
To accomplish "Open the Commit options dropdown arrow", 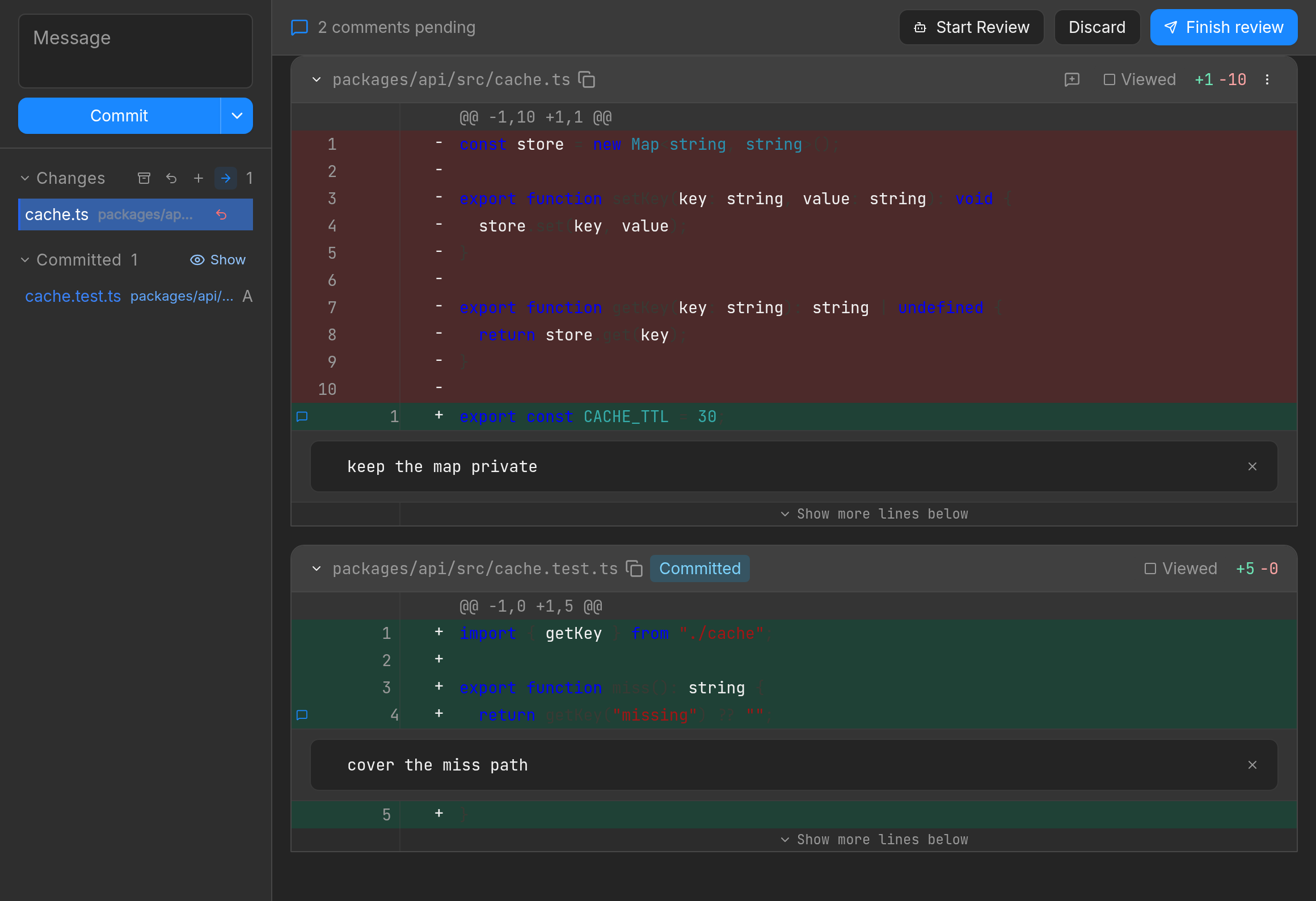I will (x=237, y=116).
